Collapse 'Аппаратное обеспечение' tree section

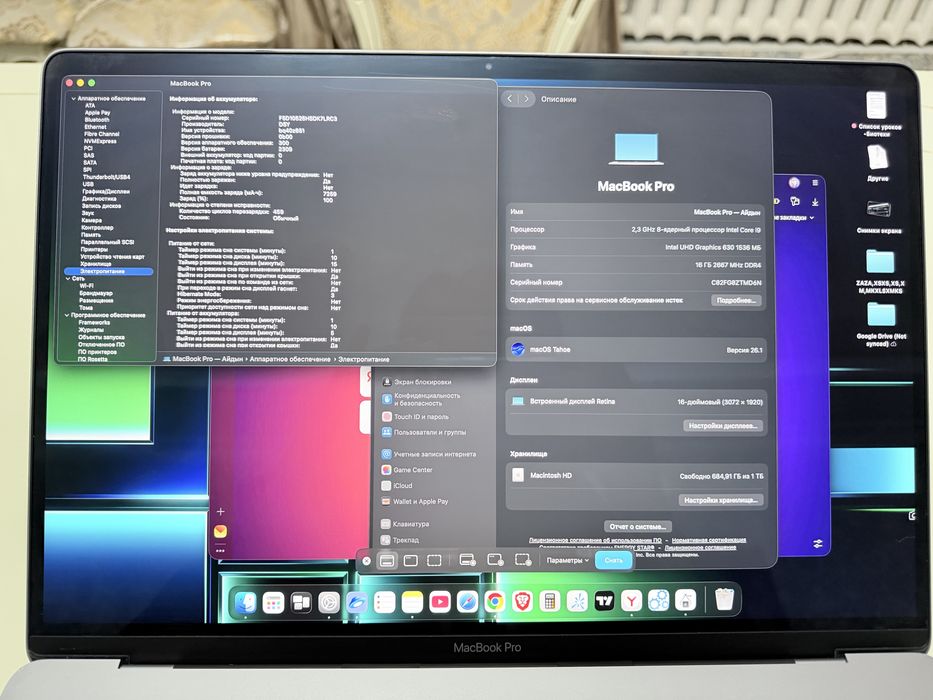pyautogui.click(x=73, y=99)
